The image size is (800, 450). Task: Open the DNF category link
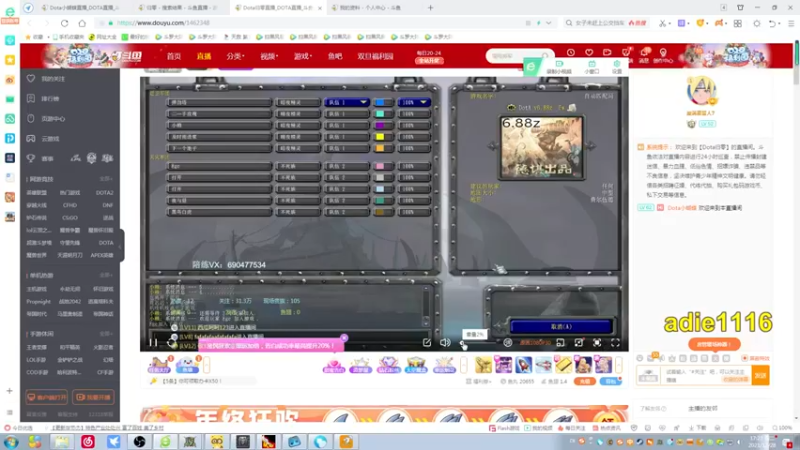point(108,205)
